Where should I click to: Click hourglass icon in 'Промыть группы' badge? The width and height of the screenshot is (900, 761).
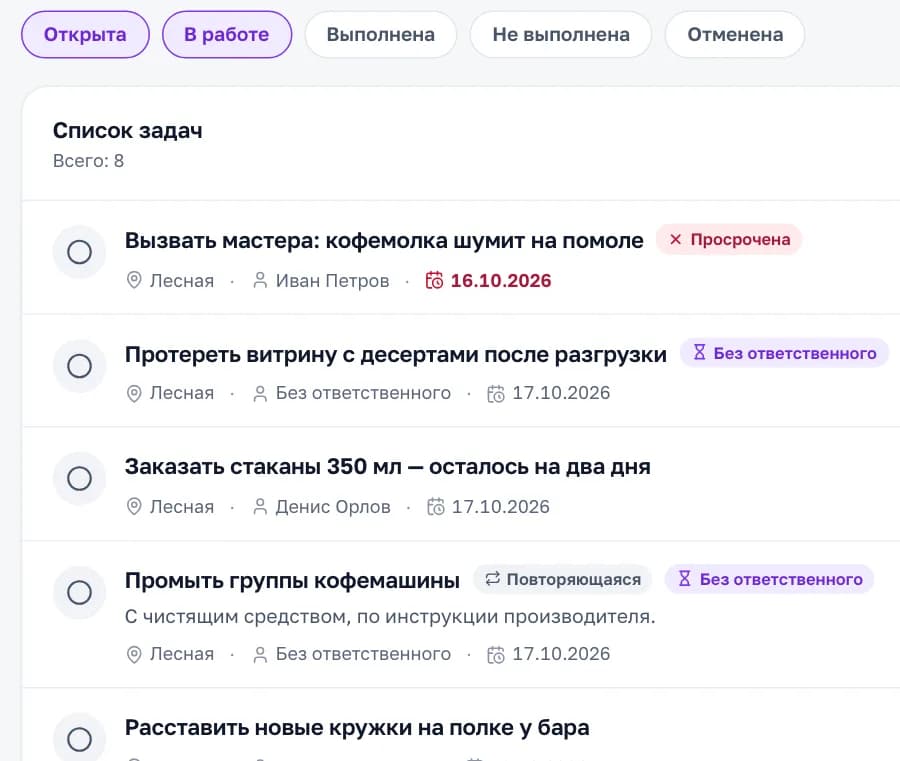click(x=684, y=578)
